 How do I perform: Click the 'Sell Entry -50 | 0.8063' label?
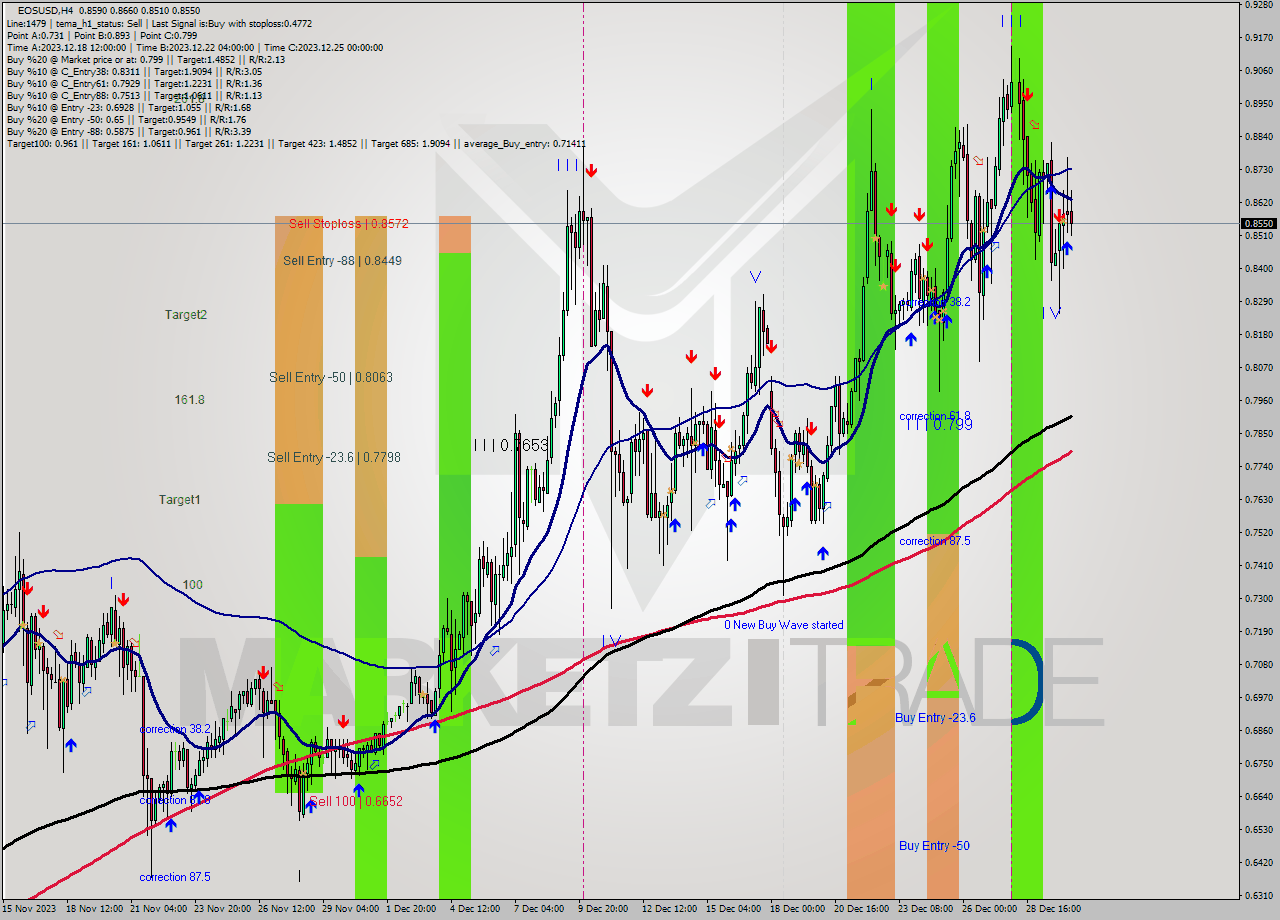[331, 378]
